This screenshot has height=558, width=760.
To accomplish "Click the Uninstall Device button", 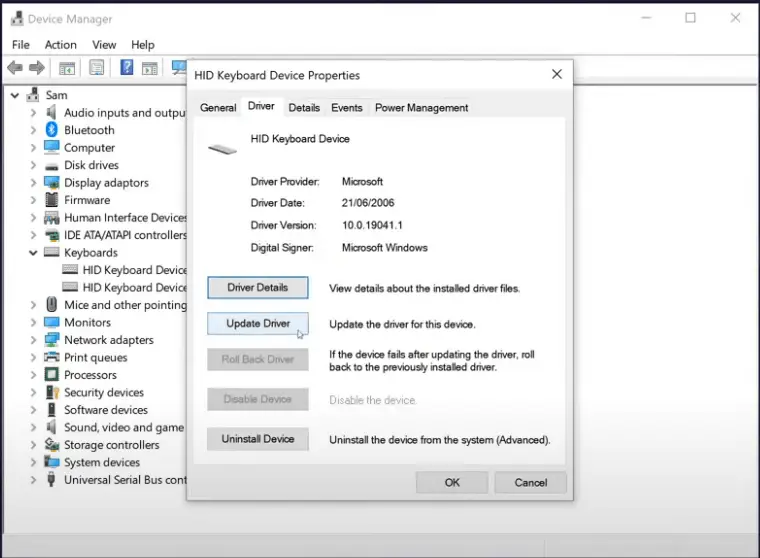I will point(258,439).
